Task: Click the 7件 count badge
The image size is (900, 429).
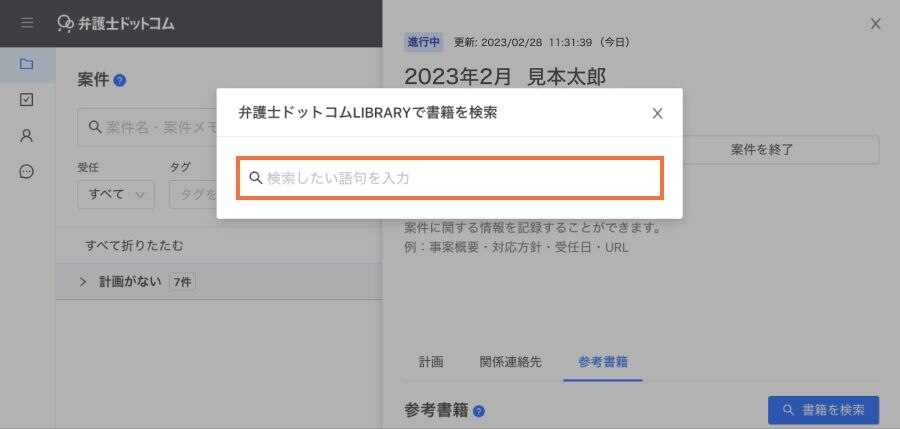Action: coord(182,282)
